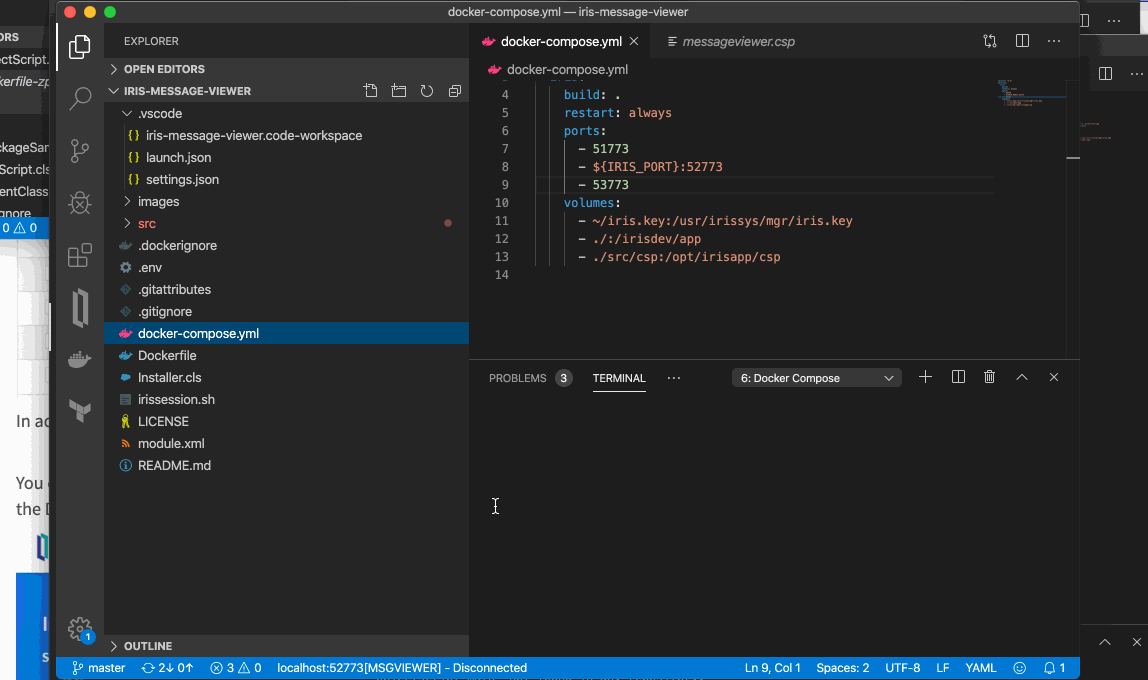Open launch.json in the Explorer
This screenshot has width=1148, height=680.
click(x=286, y=157)
